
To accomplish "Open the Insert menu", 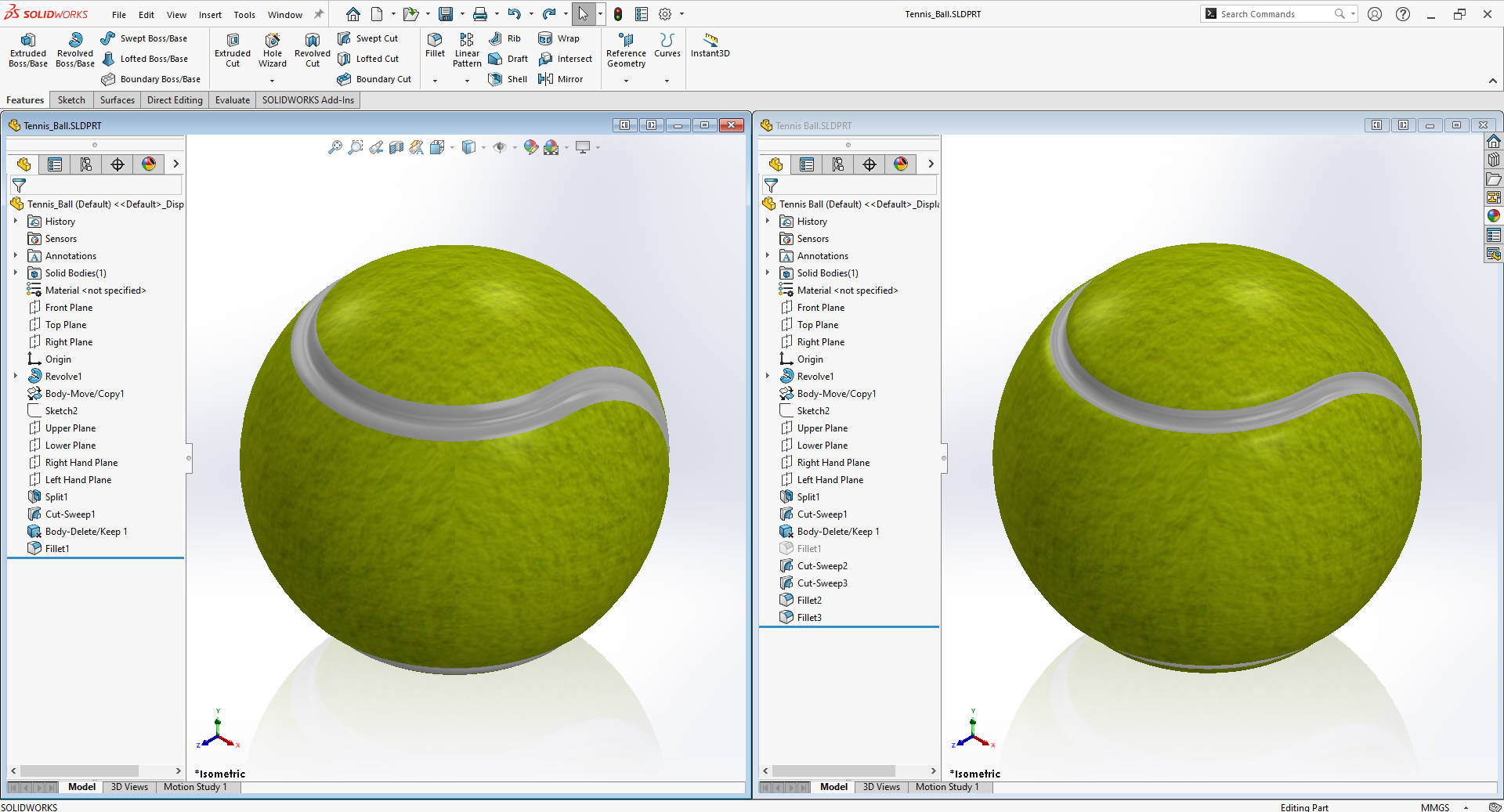I will [x=209, y=15].
